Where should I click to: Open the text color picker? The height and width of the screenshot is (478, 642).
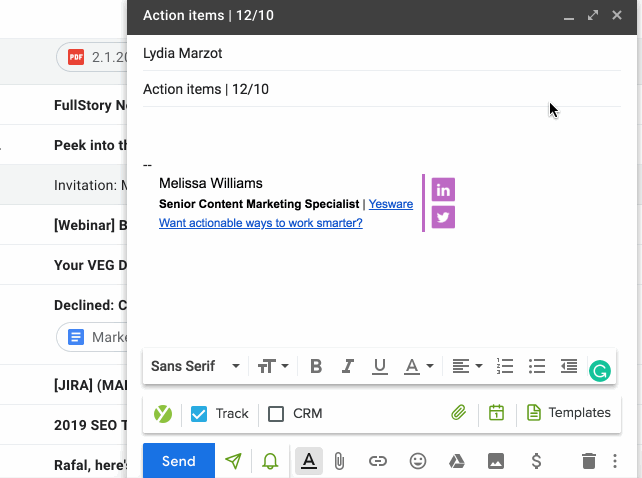point(417,366)
